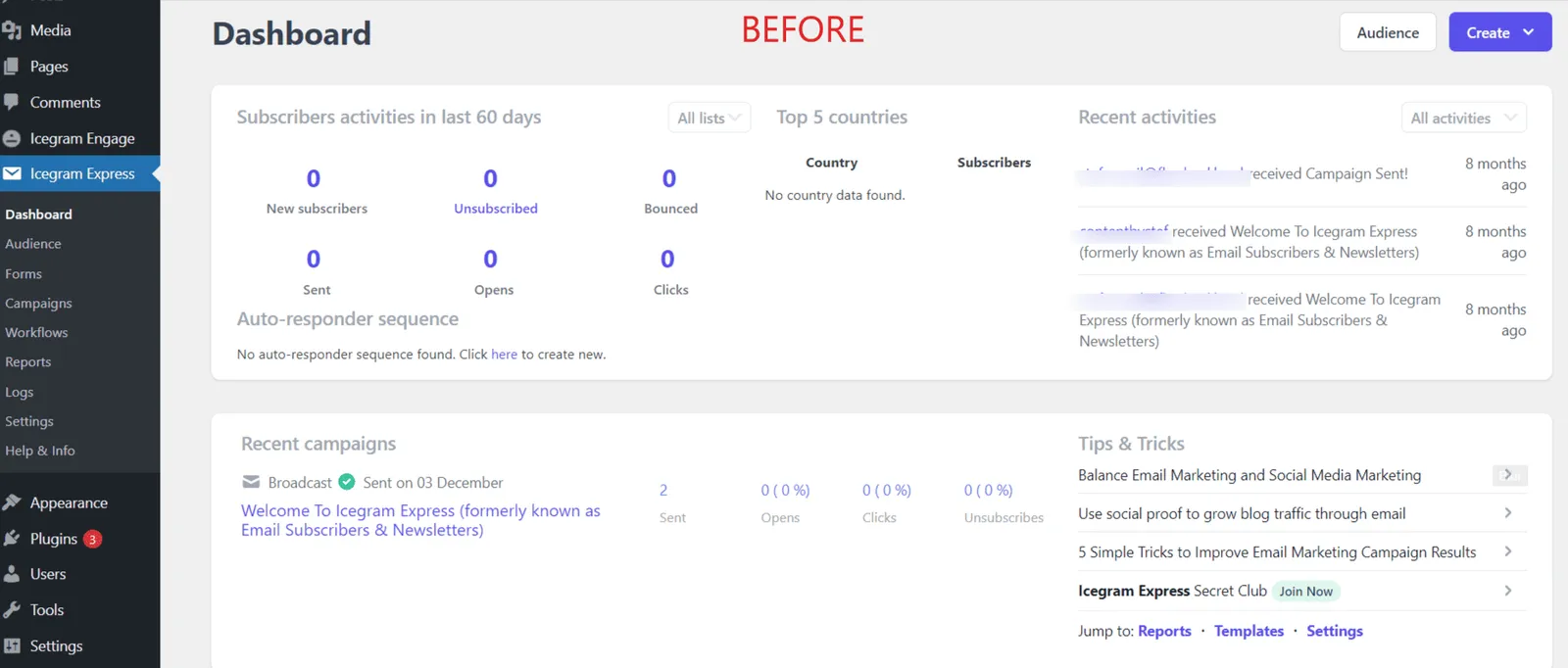Click the Appearance paintbrush icon

(x=12, y=502)
